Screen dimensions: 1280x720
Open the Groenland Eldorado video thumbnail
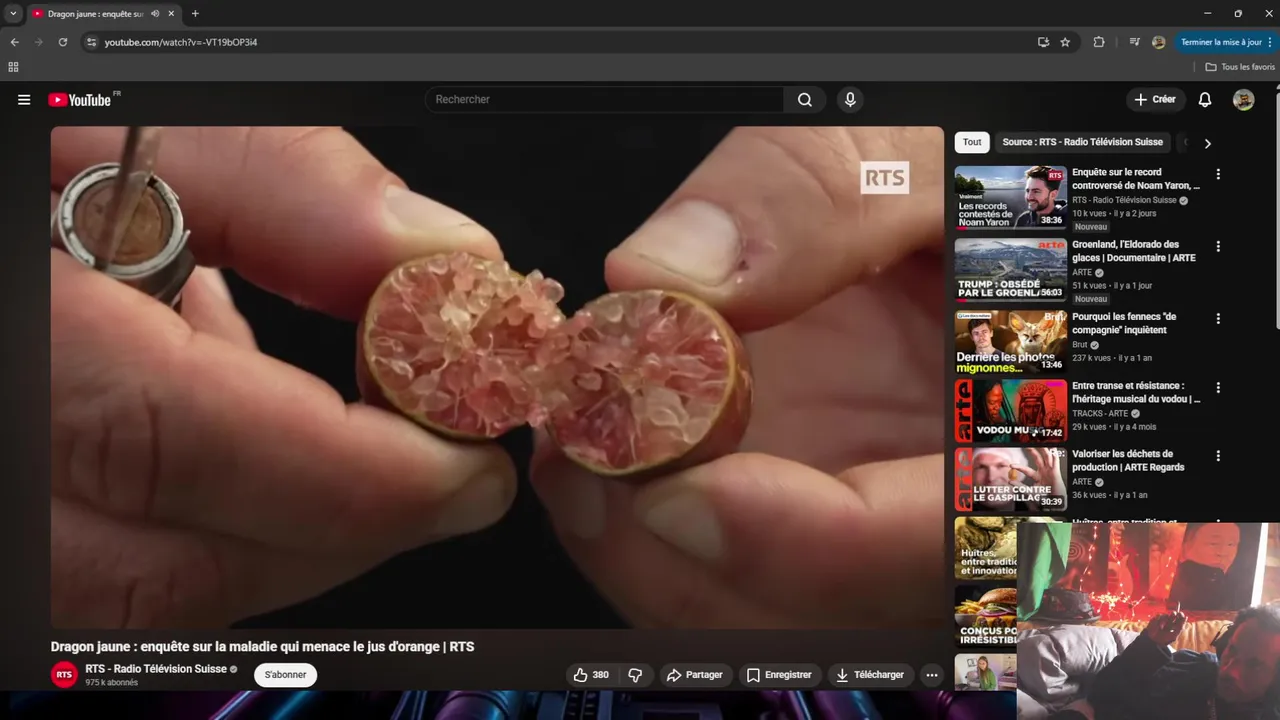[x=1011, y=270]
